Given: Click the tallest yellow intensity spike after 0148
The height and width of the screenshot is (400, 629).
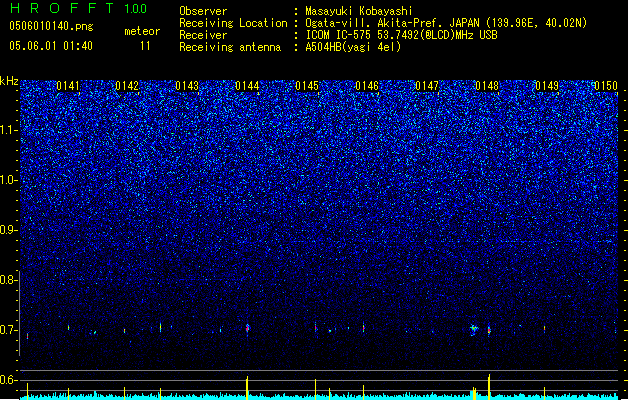Looking at the screenshot, I should 489,387.
